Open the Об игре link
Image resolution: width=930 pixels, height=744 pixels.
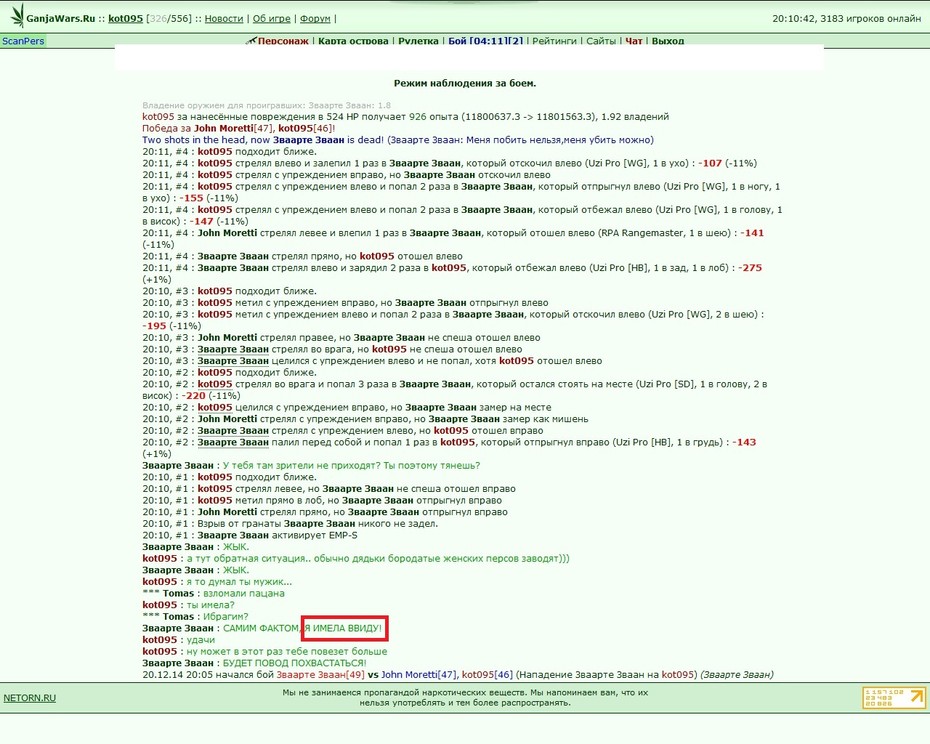point(272,18)
